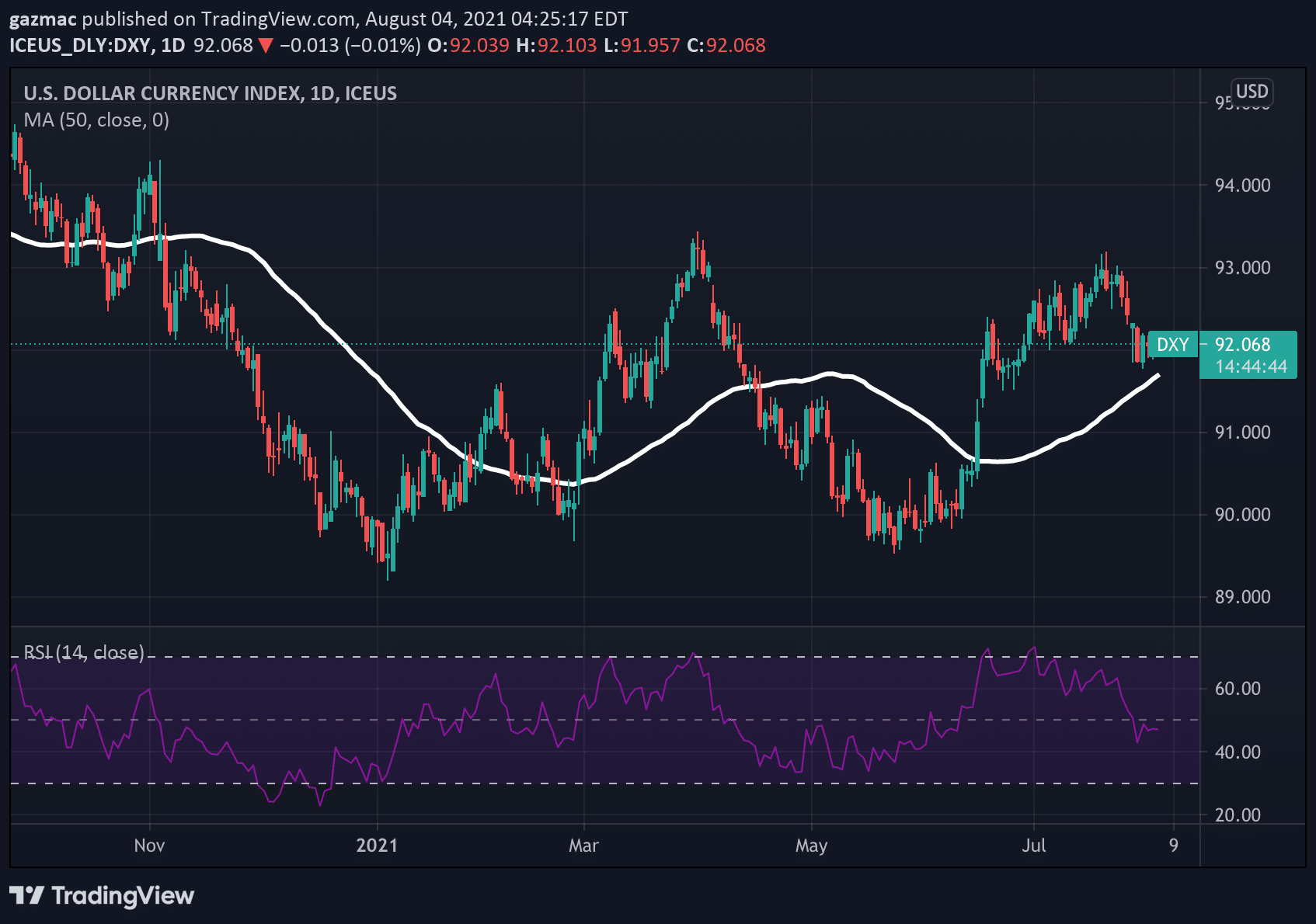
Task: Click the RSI 20.00 axis label
Action: click(x=1238, y=815)
